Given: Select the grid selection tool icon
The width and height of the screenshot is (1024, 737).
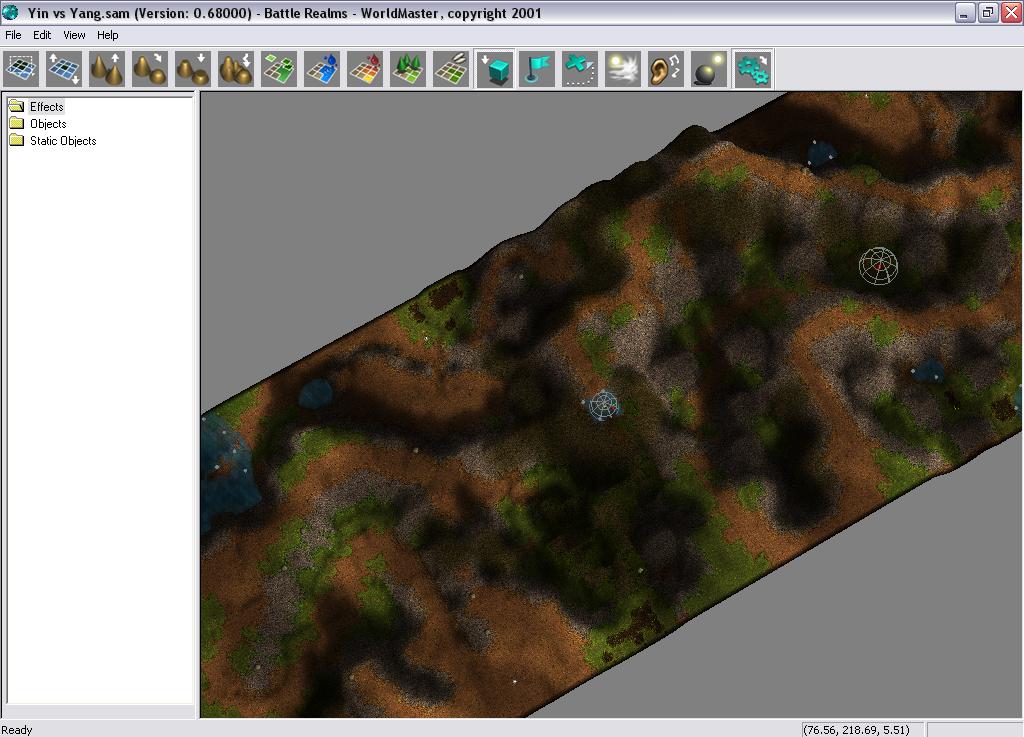Looking at the screenshot, I should click(21, 69).
